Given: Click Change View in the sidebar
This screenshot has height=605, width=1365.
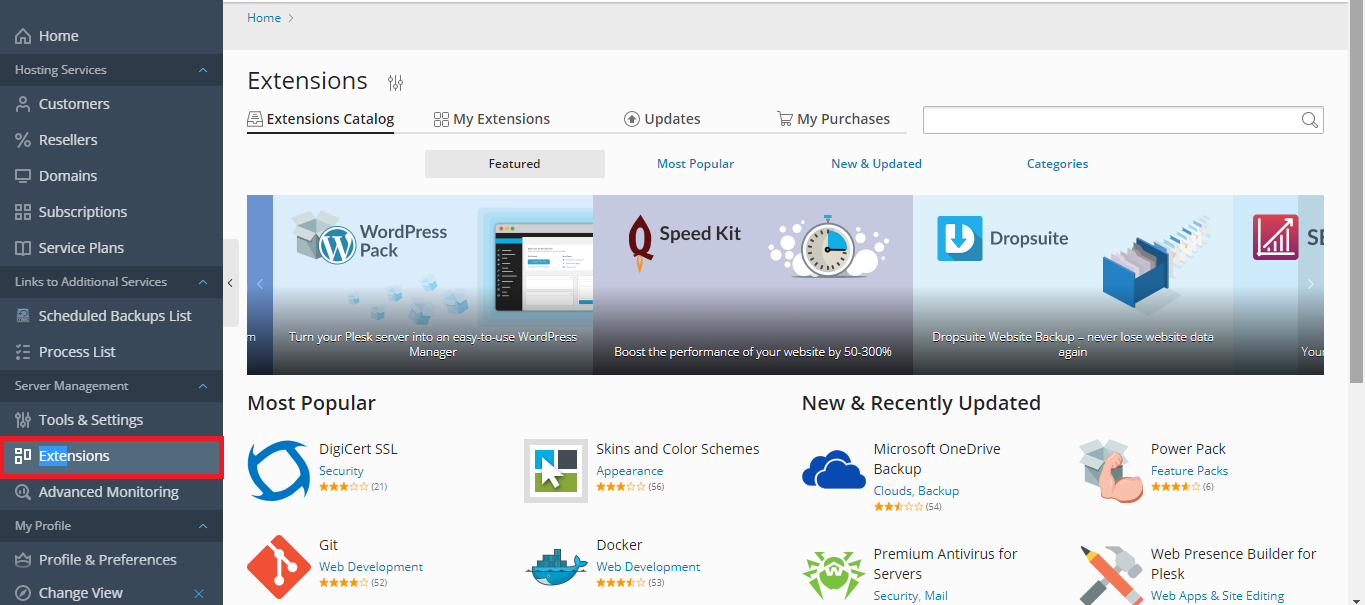Looking at the screenshot, I should pyautogui.click(x=81, y=593).
